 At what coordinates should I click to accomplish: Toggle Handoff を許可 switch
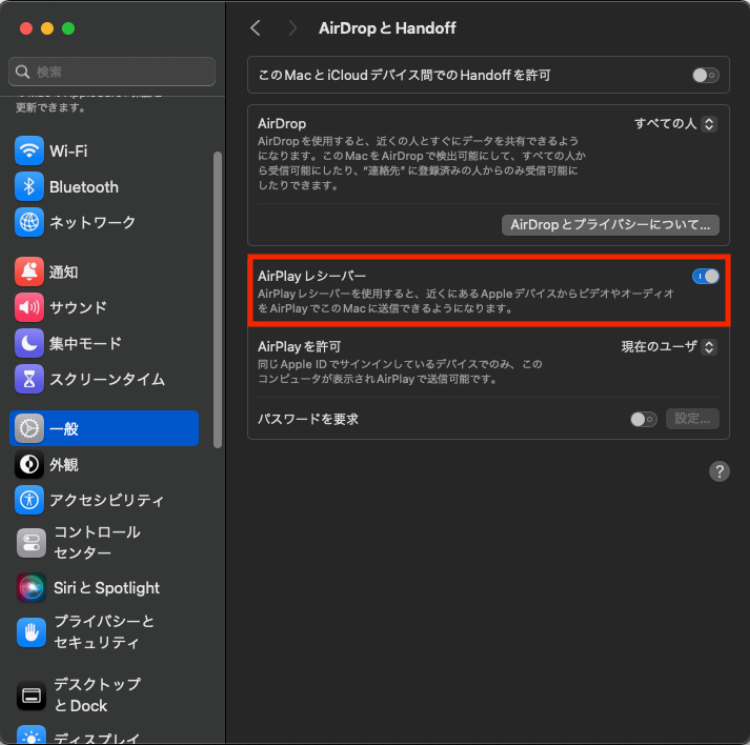(x=706, y=75)
